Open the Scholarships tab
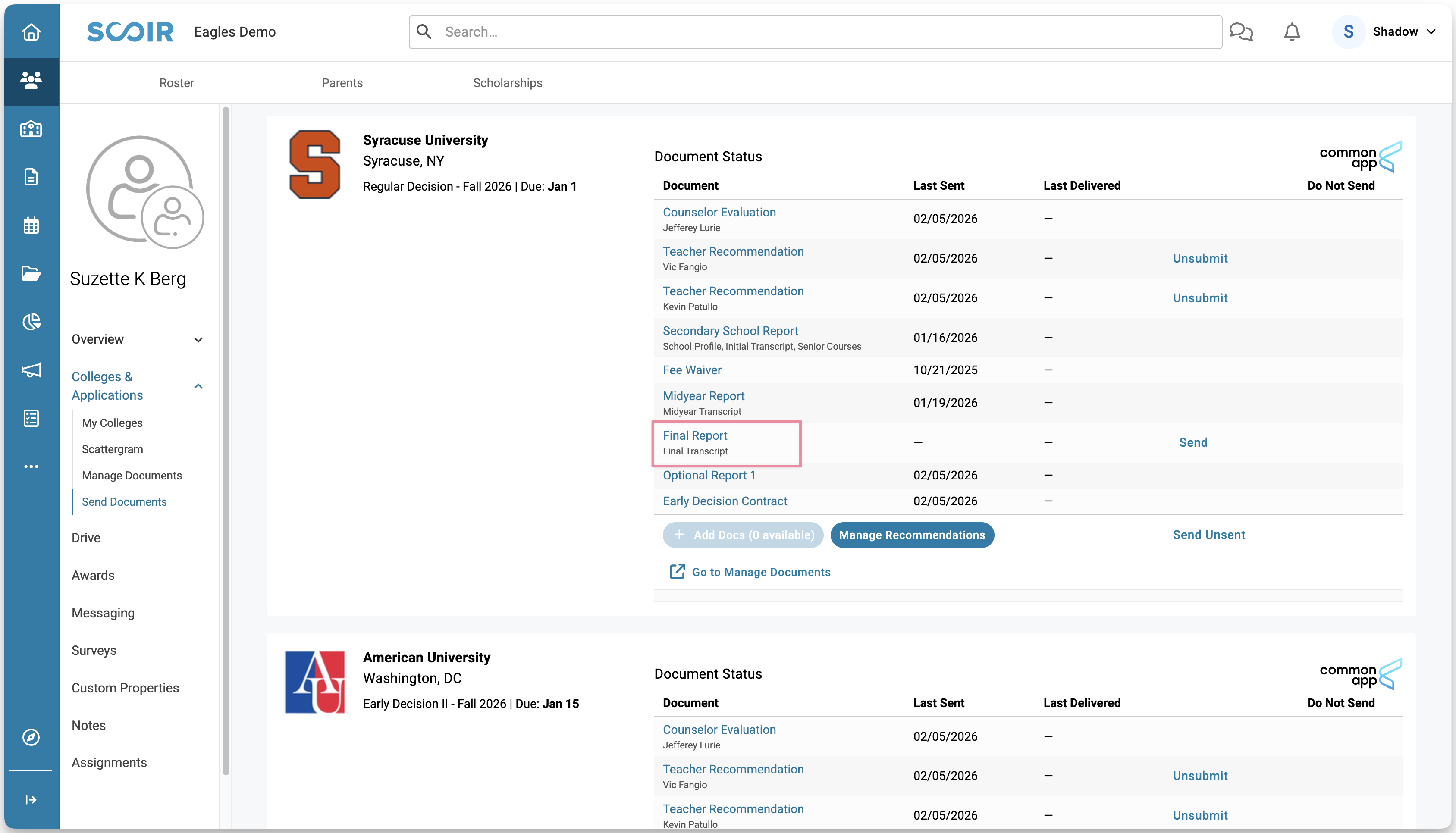Viewport: 1456px width, 833px height. (507, 83)
